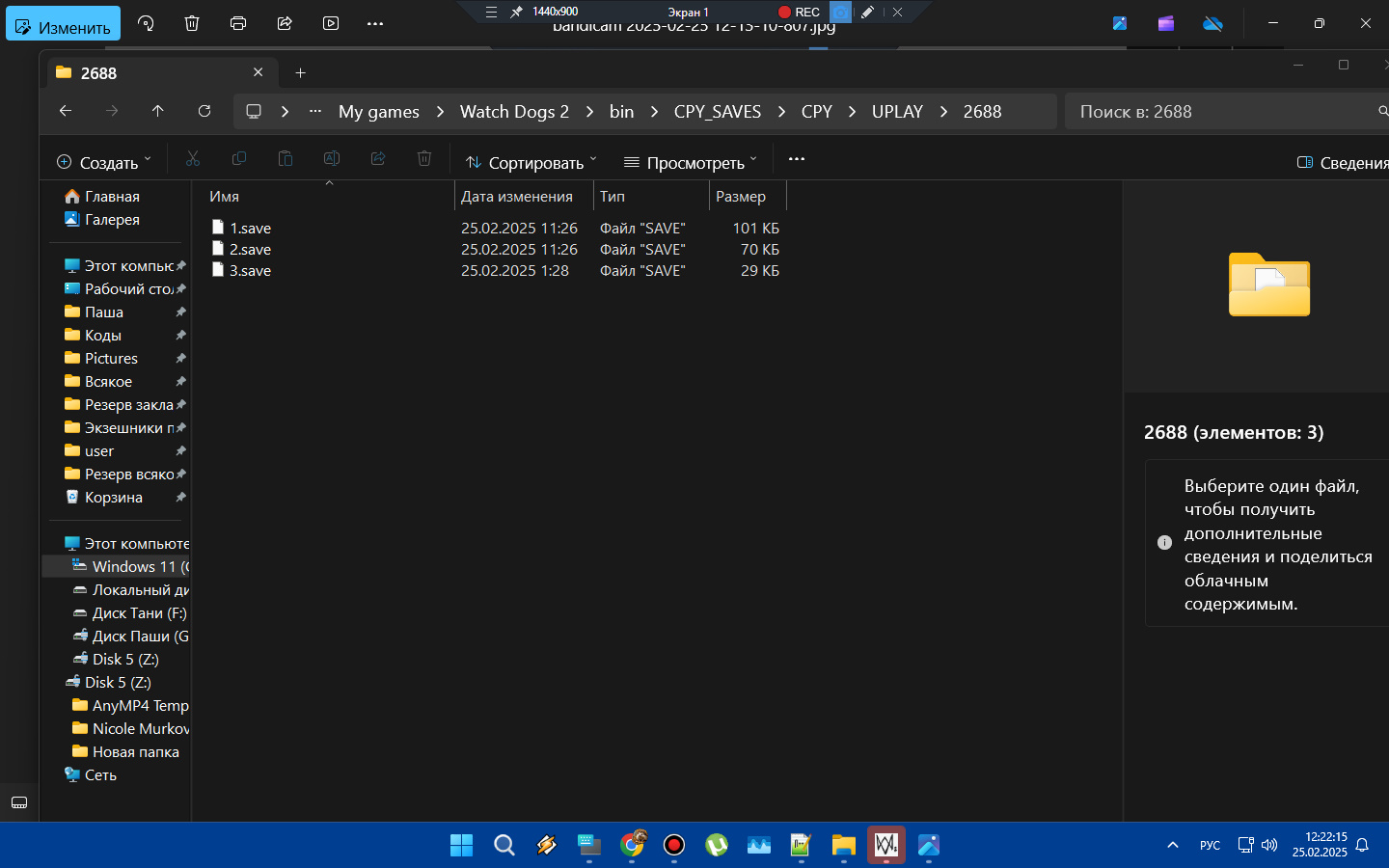Click the Bandicam screenshot camera icon
The width and height of the screenshot is (1389, 868).
pyautogui.click(x=841, y=13)
